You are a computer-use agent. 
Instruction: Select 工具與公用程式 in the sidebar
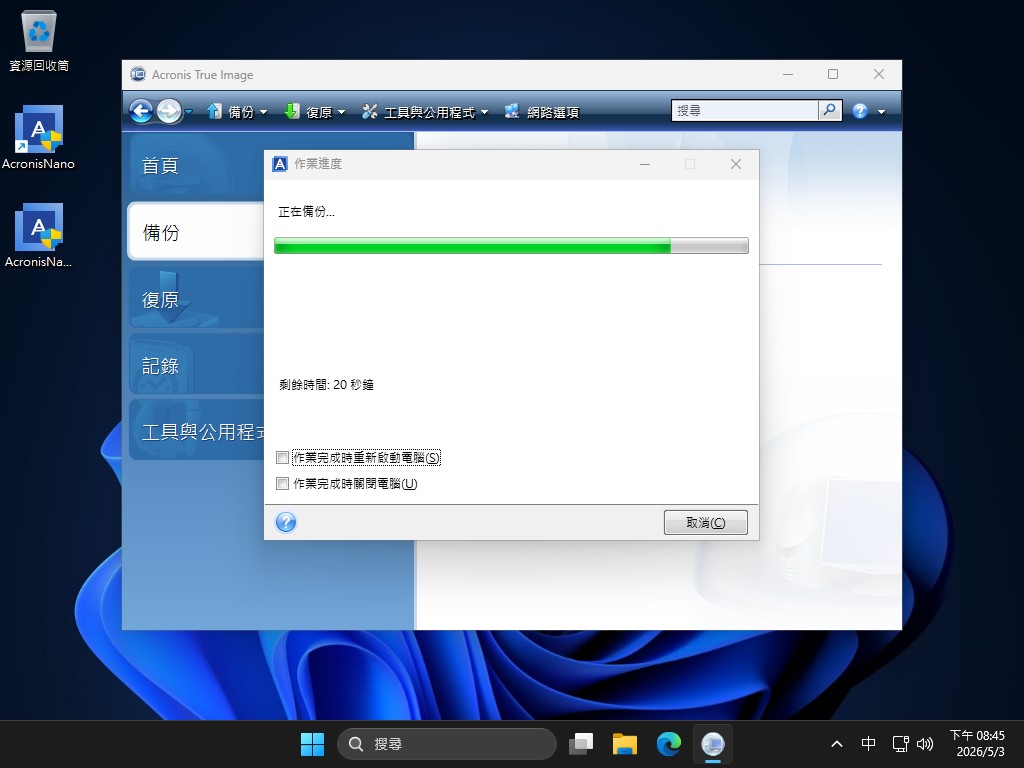coord(196,431)
